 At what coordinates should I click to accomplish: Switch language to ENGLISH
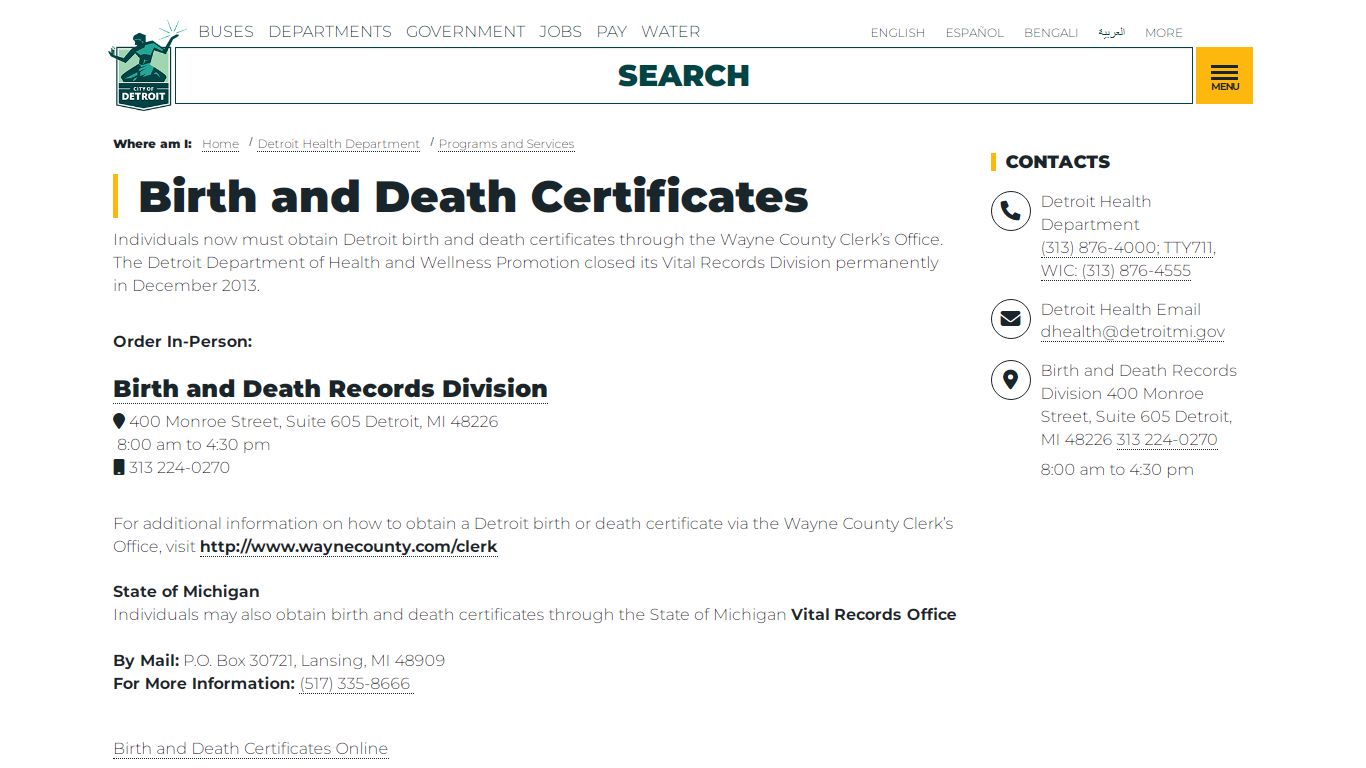897,33
